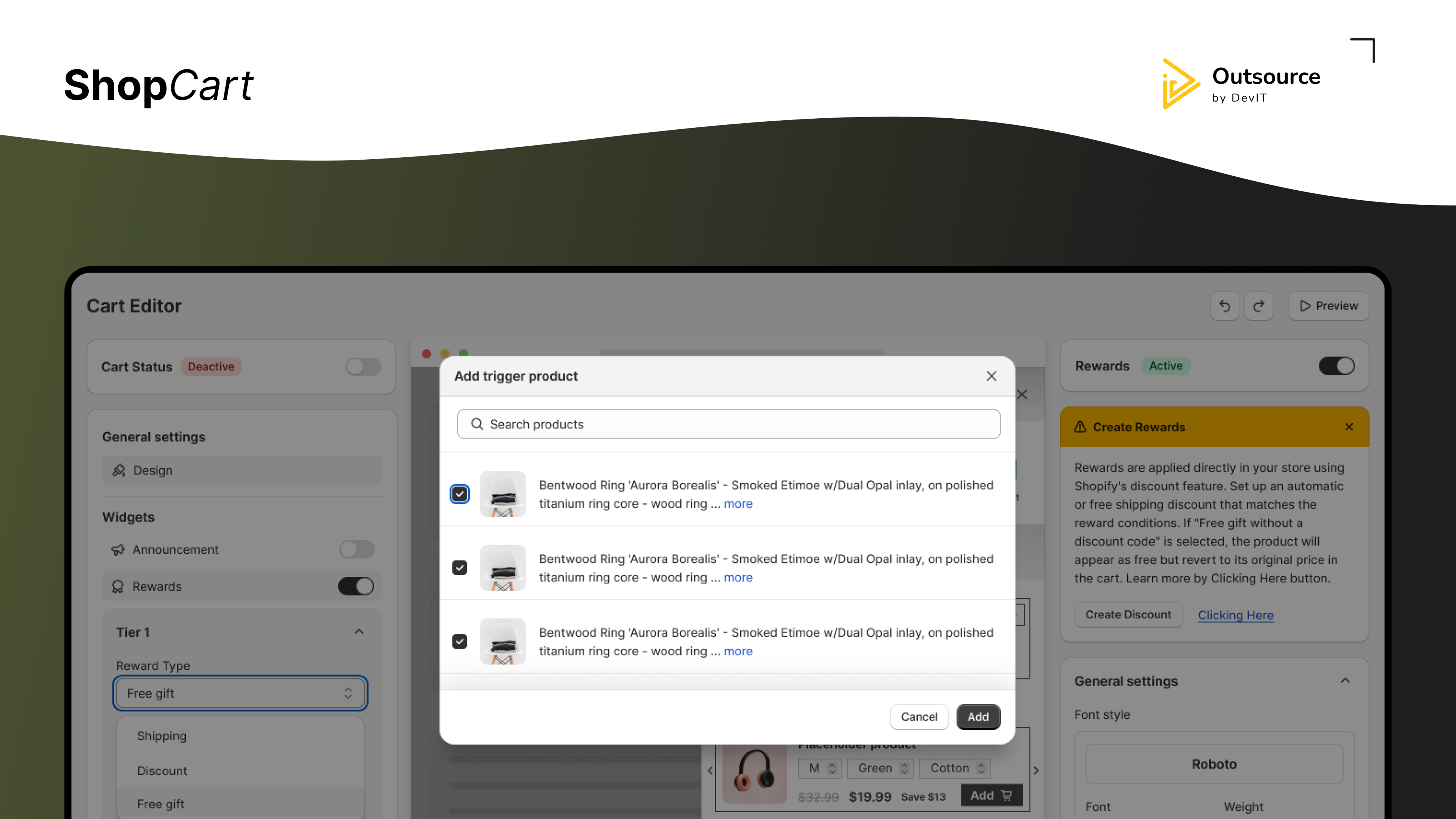Screen dimensions: 1456x819
Task: Close the Add trigger product dialog
Action: coord(992,376)
